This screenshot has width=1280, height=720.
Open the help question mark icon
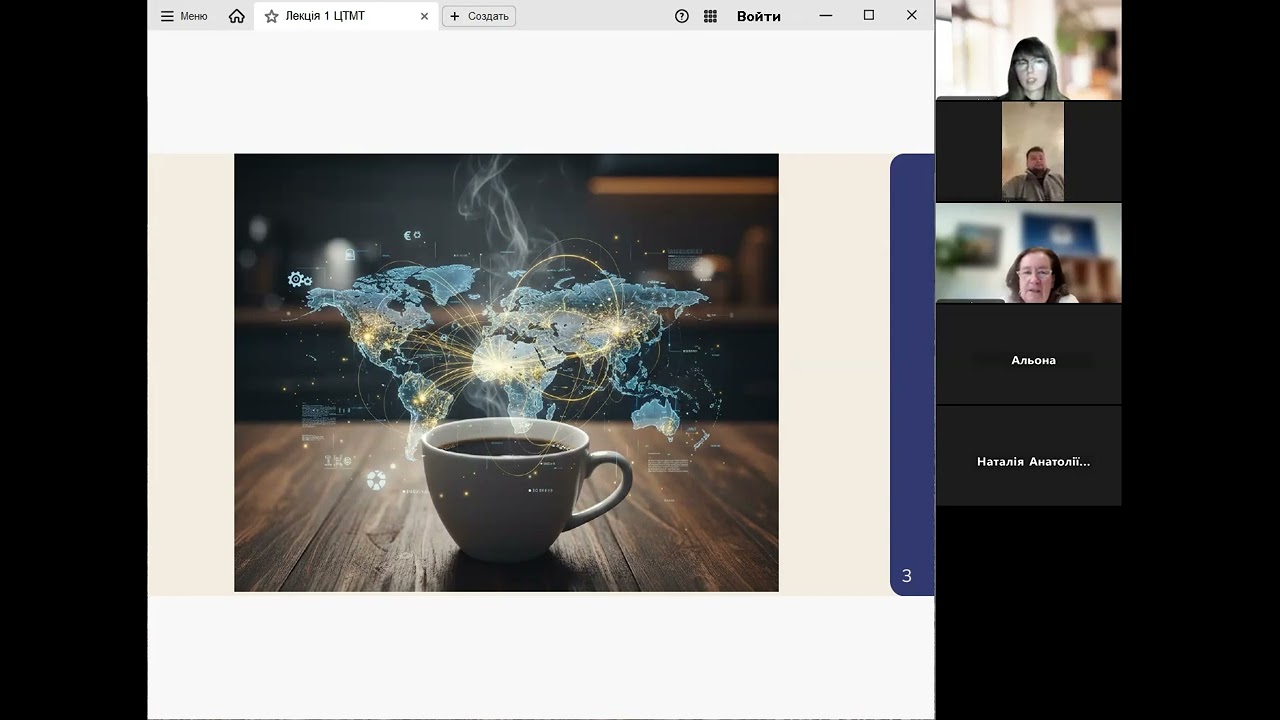(682, 16)
